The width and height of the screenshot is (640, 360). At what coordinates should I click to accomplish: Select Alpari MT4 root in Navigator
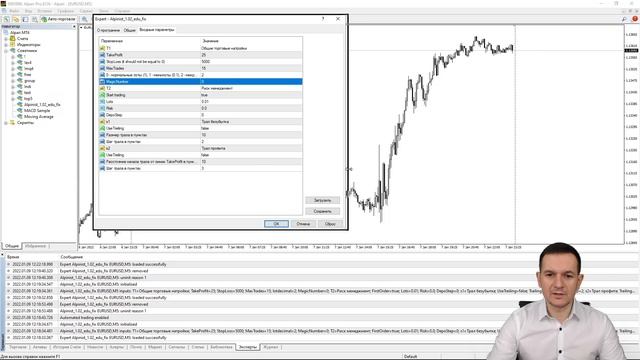(20, 33)
